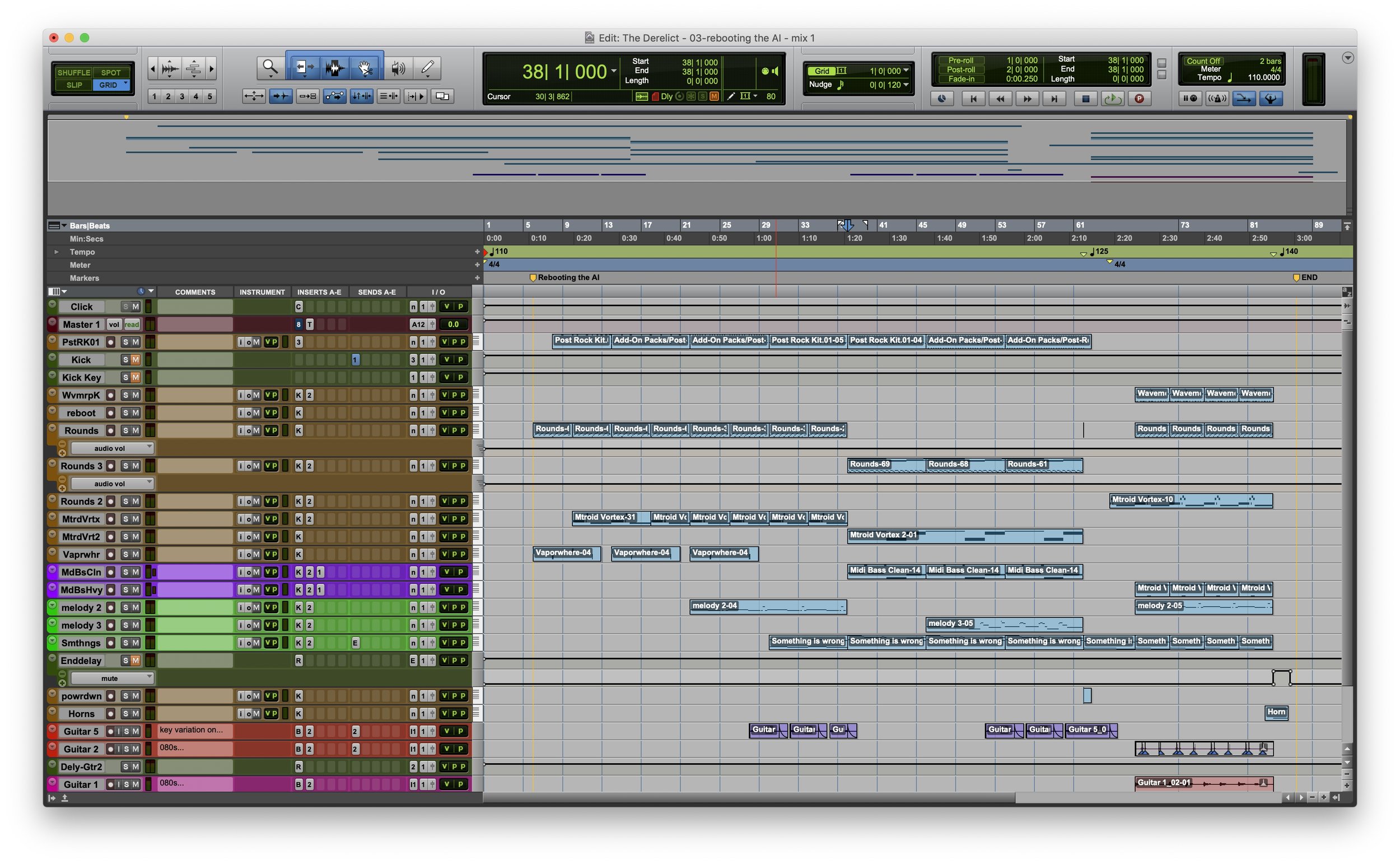Image resolution: width=1400 pixels, height=864 pixels.
Task: Switch to SPOT edit mode
Action: (x=110, y=72)
